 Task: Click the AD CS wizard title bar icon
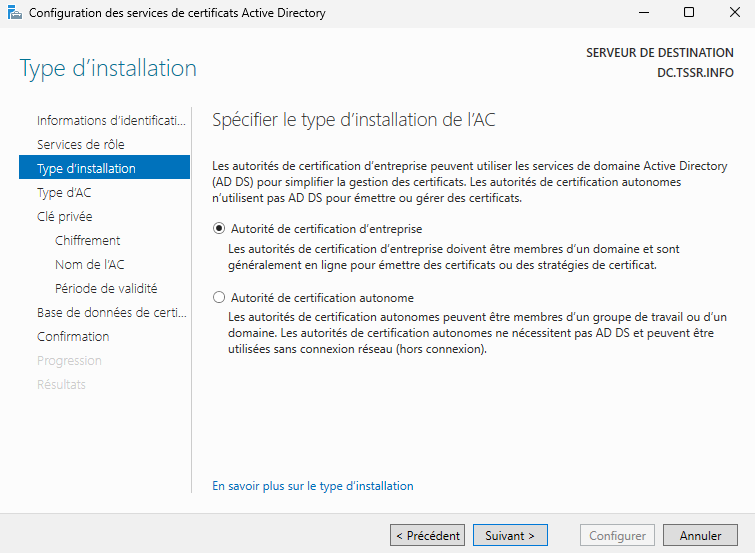click(13, 13)
